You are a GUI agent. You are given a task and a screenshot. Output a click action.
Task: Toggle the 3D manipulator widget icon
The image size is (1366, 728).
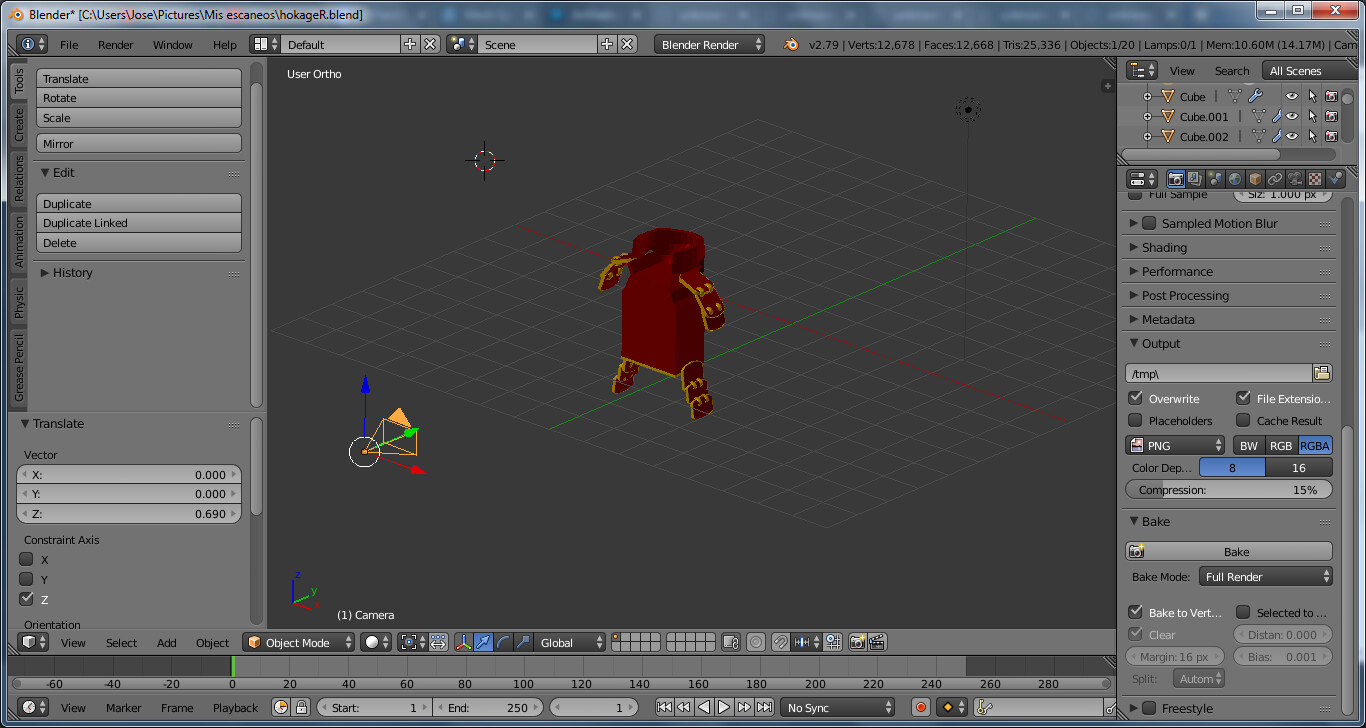(x=464, y=642)
